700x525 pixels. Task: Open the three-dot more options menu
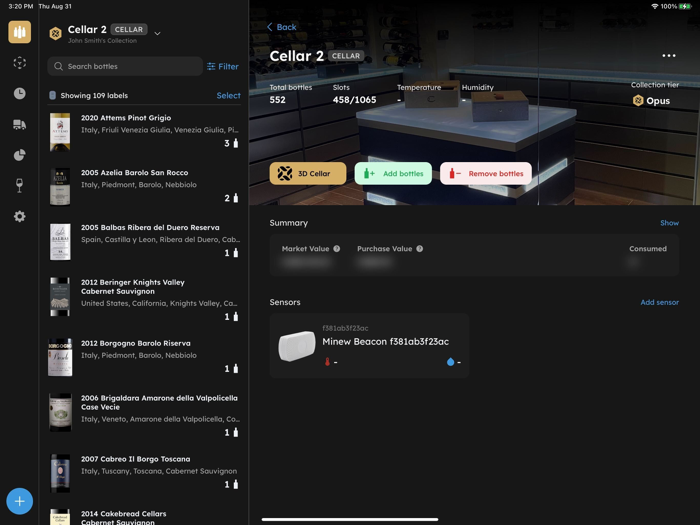[668, 56]
